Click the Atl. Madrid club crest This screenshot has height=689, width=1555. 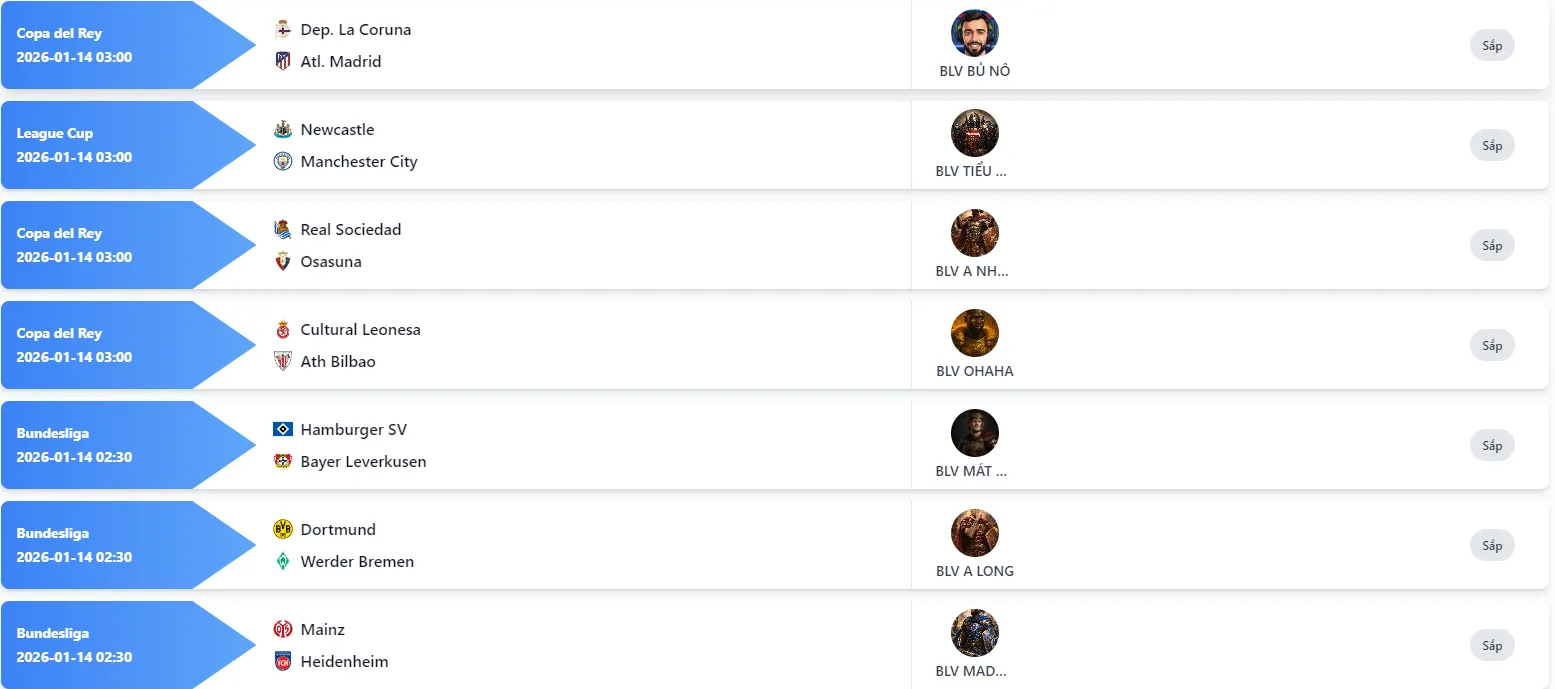coord(283,61)
